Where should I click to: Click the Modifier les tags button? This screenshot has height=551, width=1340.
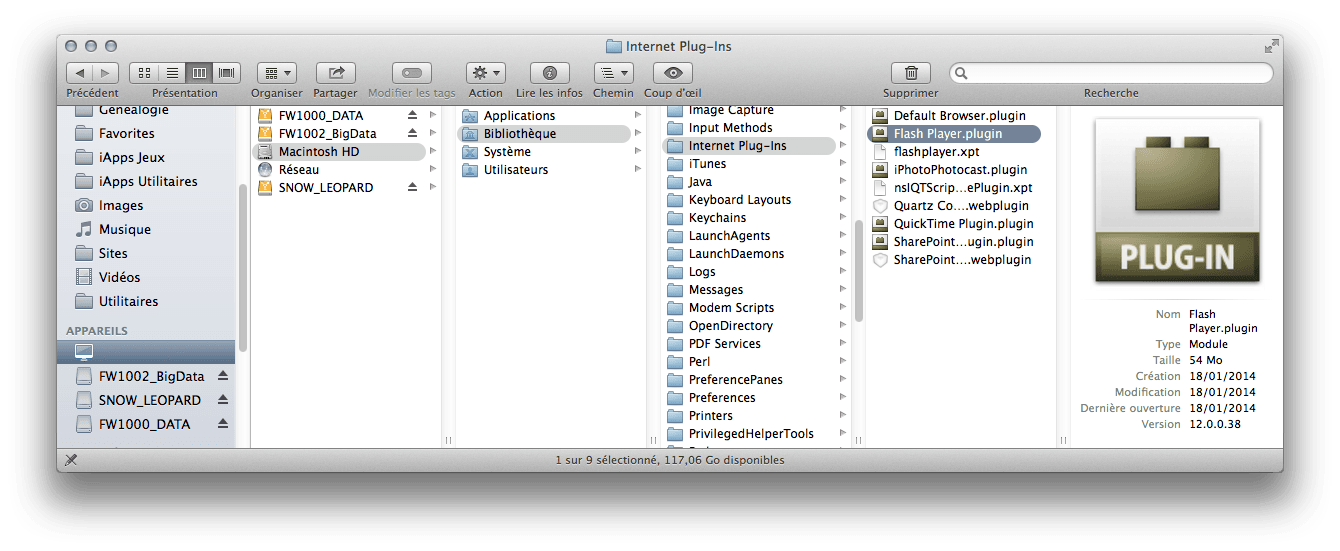[x=412, y=73]
